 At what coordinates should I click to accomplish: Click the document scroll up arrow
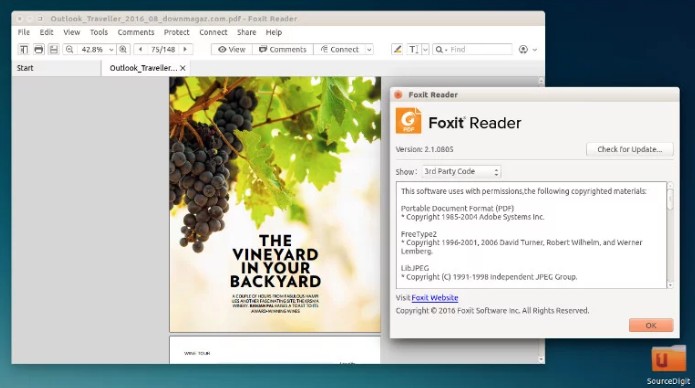coord(541,81)
